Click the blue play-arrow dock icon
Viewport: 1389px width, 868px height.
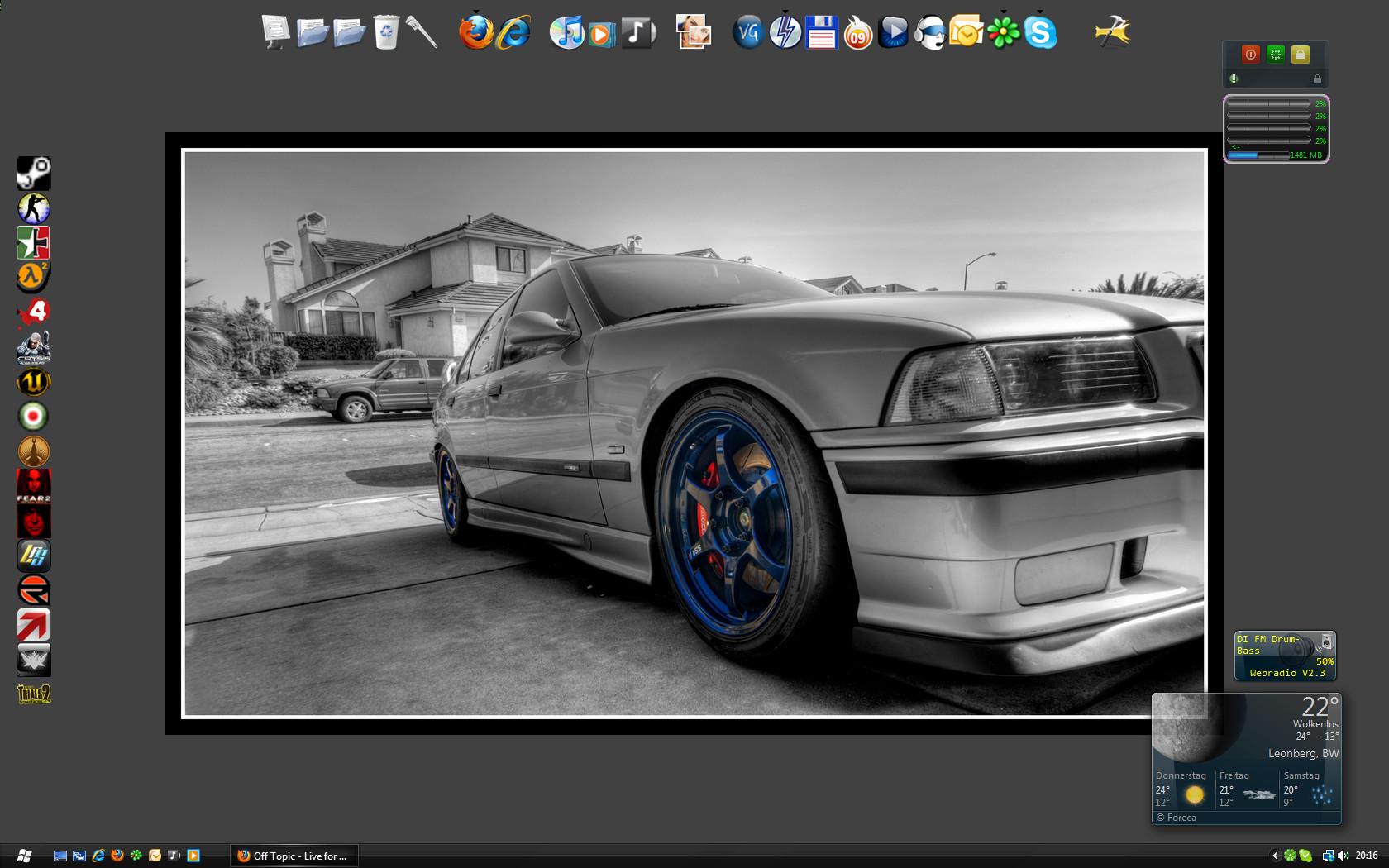coord(893,32)
